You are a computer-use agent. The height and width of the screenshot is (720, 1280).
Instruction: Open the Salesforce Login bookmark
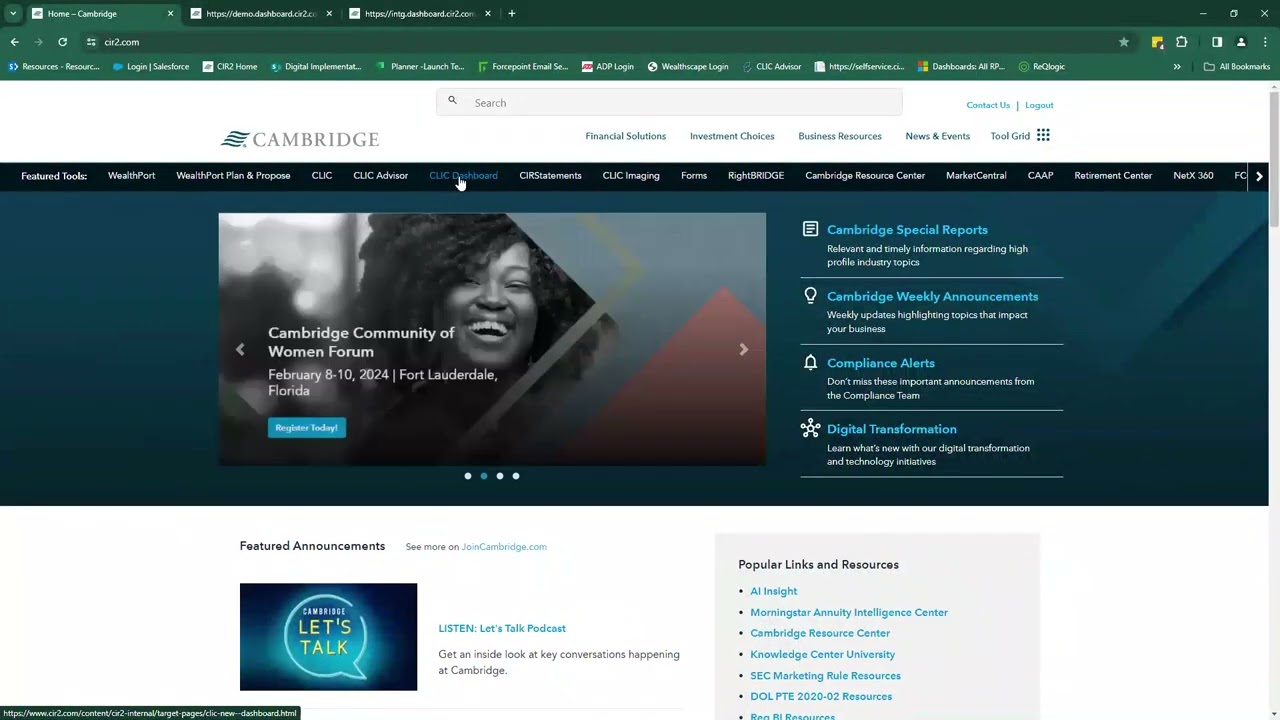point(150,67)
